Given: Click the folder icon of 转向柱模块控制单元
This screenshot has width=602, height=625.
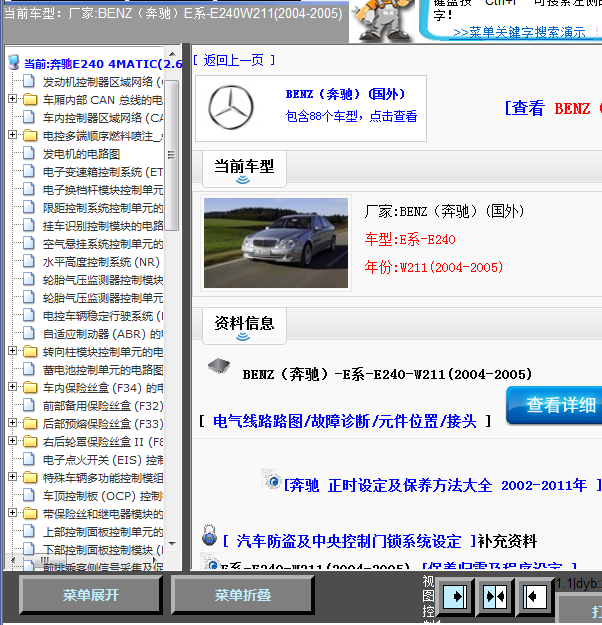Looking at the screenshot, I should (x=30, y=352).
